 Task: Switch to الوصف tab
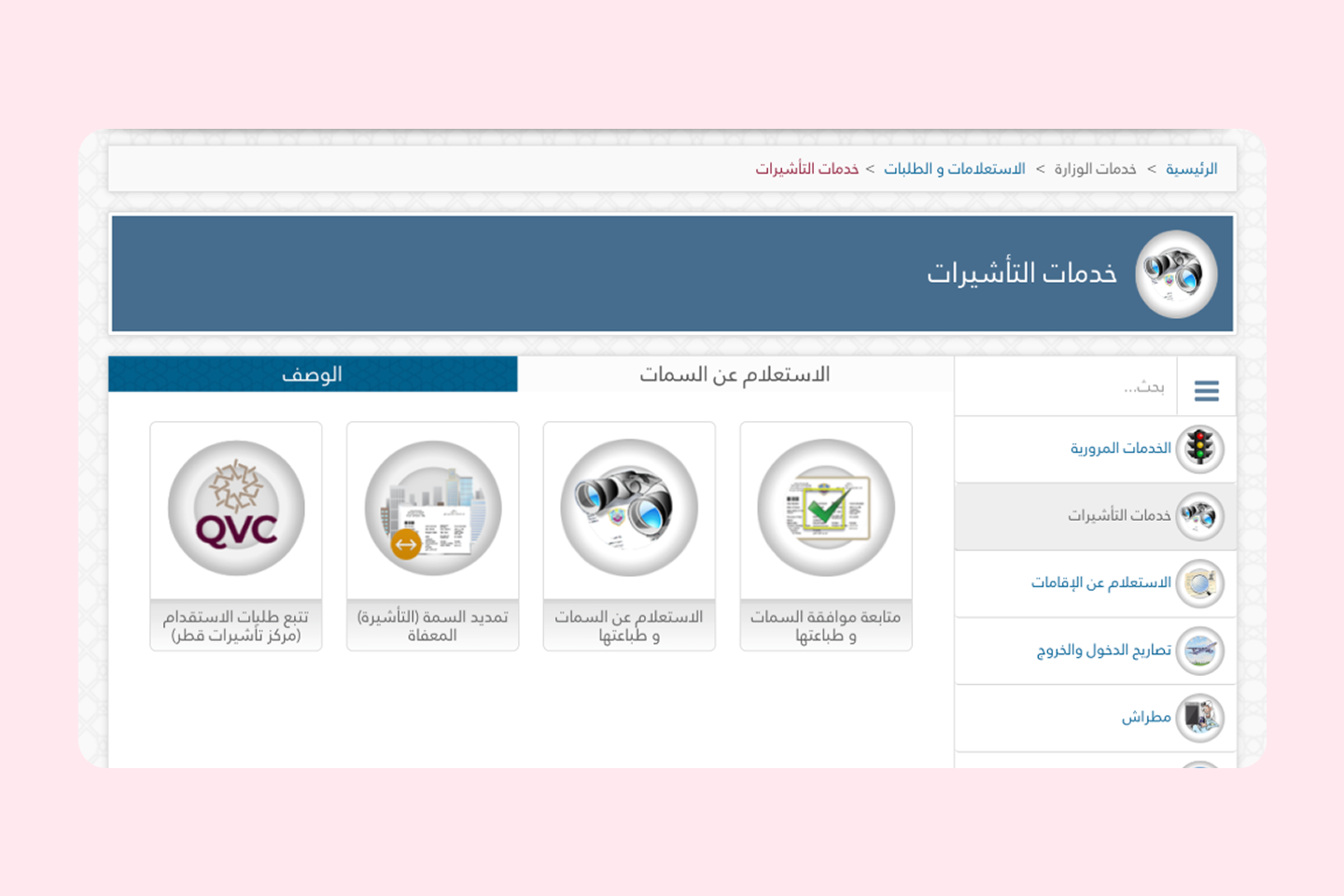point(313,374)
